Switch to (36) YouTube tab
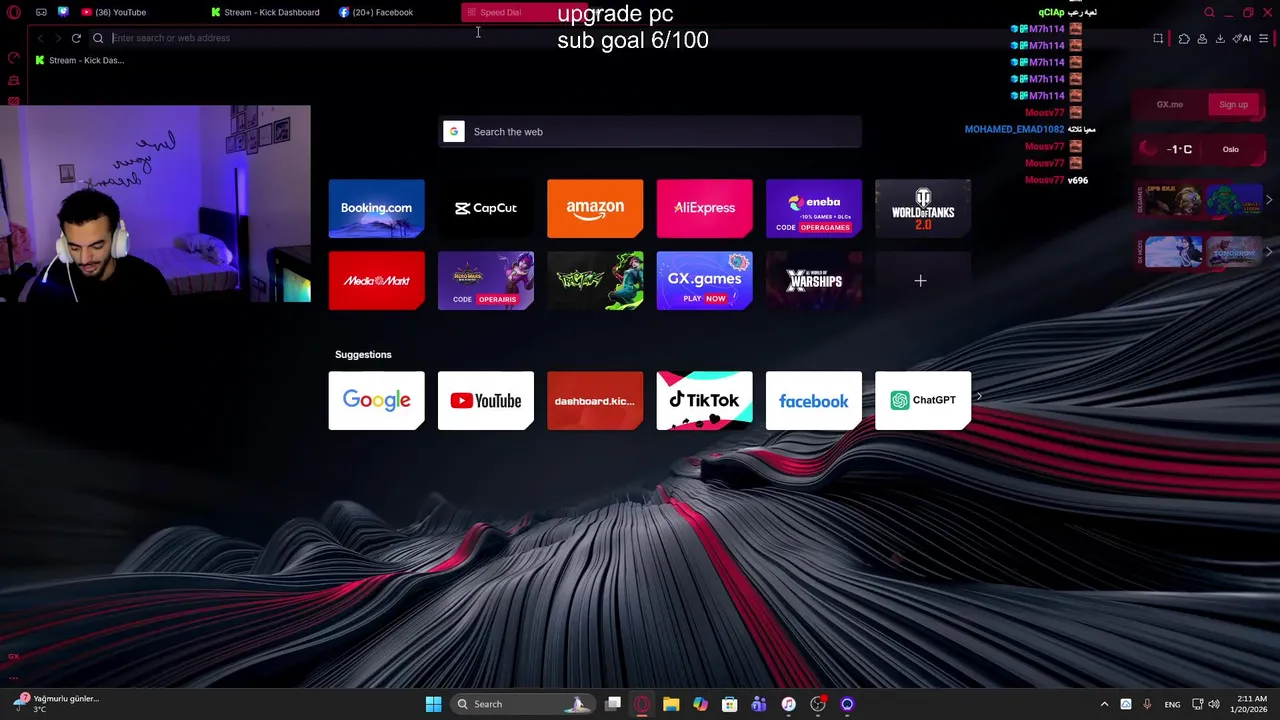 pos(113,12)
